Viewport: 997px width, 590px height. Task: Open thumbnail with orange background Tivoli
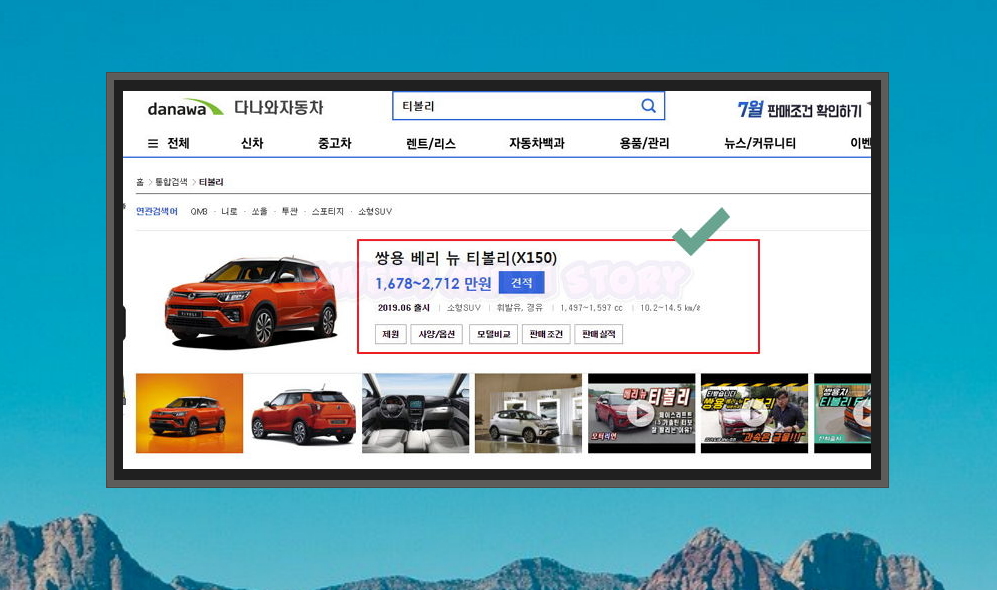[x=189, y=413]
